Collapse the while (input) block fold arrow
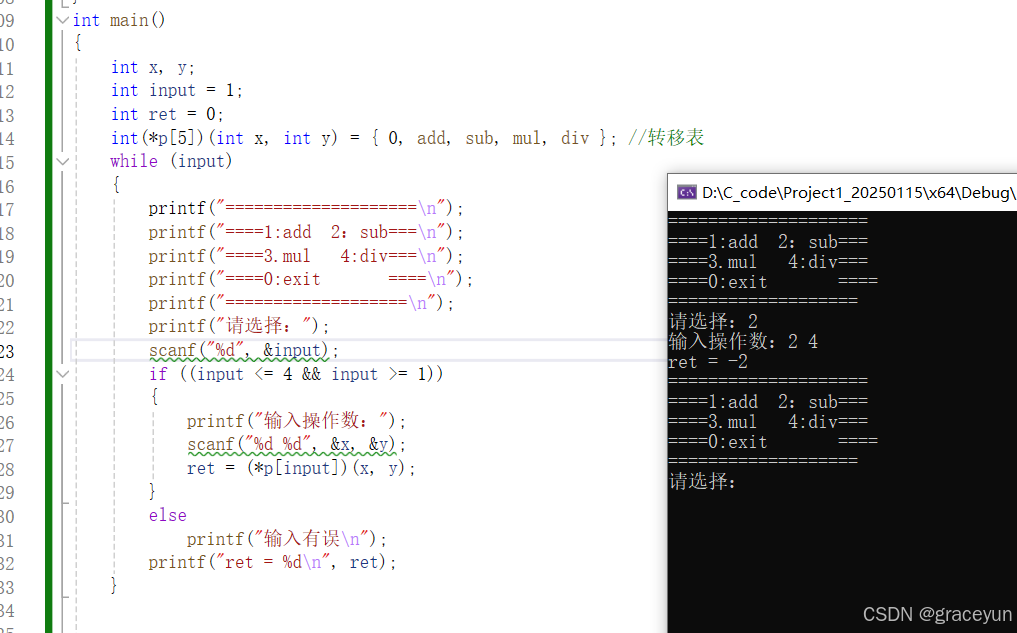 click(x=62, y=161)
